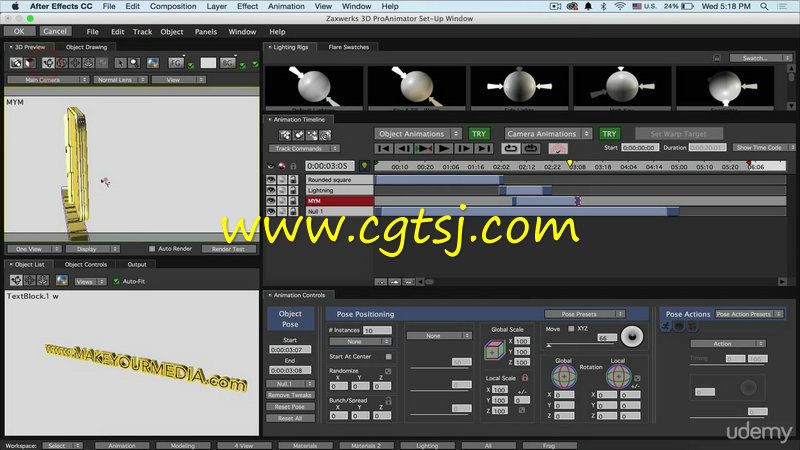
Task: Open the Pose Presets dropdown
Action: pos(585,314)
